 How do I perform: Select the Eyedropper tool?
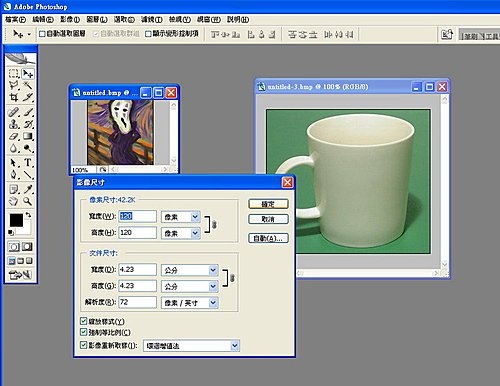click(28, 189)
